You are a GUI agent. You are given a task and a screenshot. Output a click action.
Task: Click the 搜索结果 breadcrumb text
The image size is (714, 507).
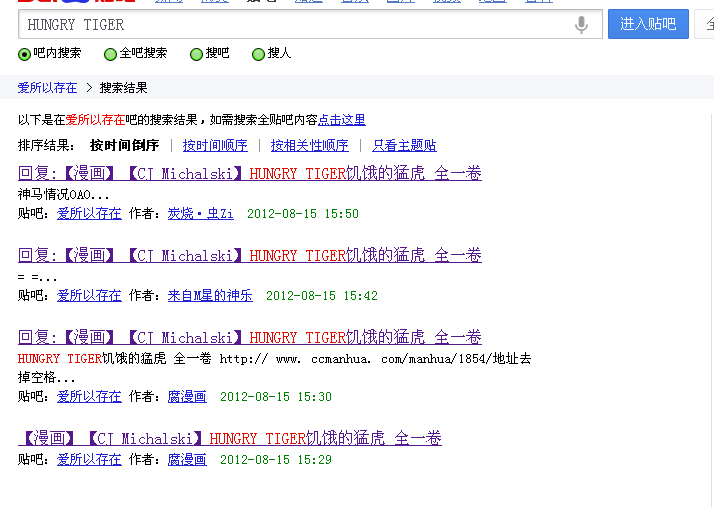[x=123, y=87]
